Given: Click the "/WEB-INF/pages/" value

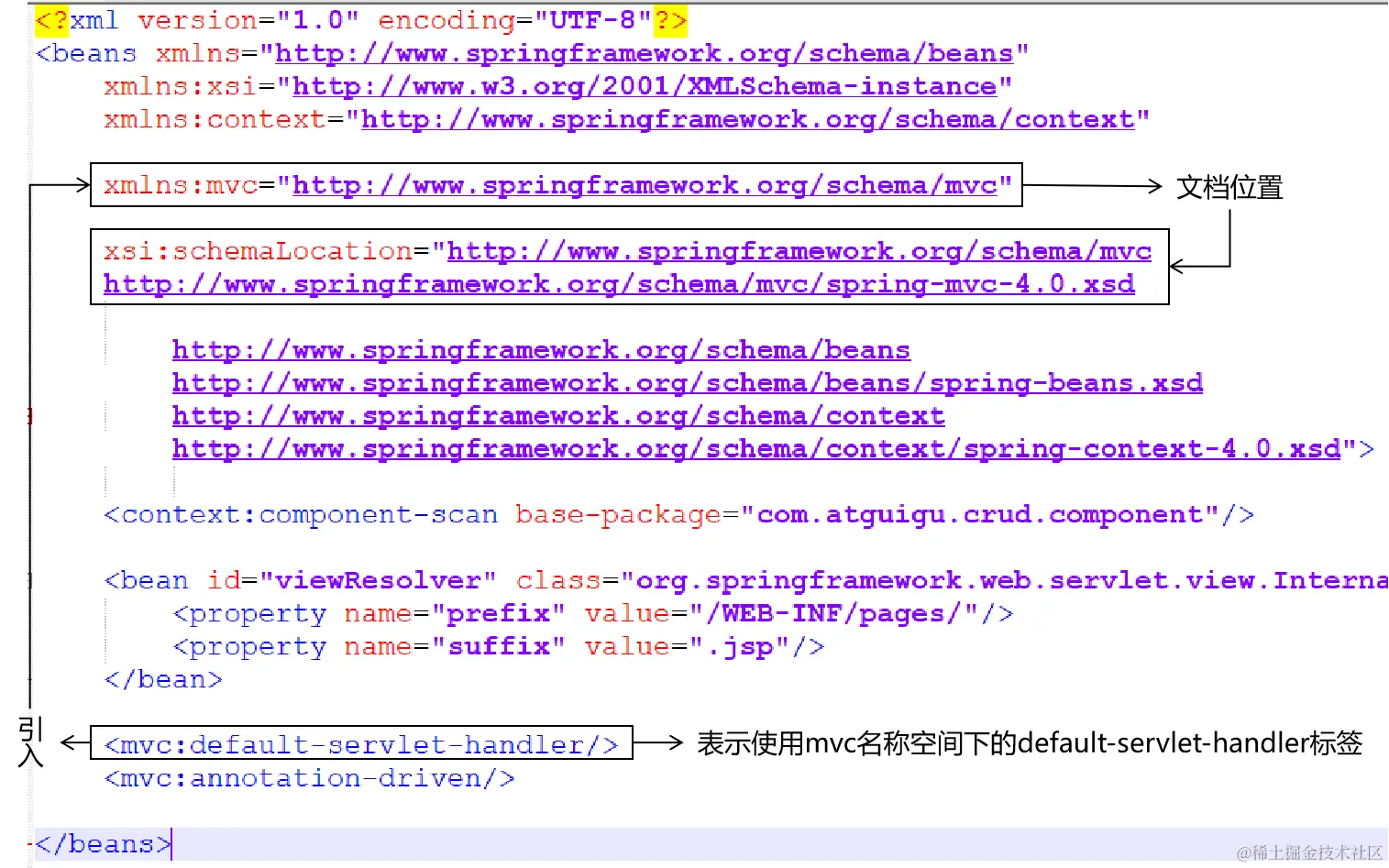Looking at the screenshot, I should 833,615.
